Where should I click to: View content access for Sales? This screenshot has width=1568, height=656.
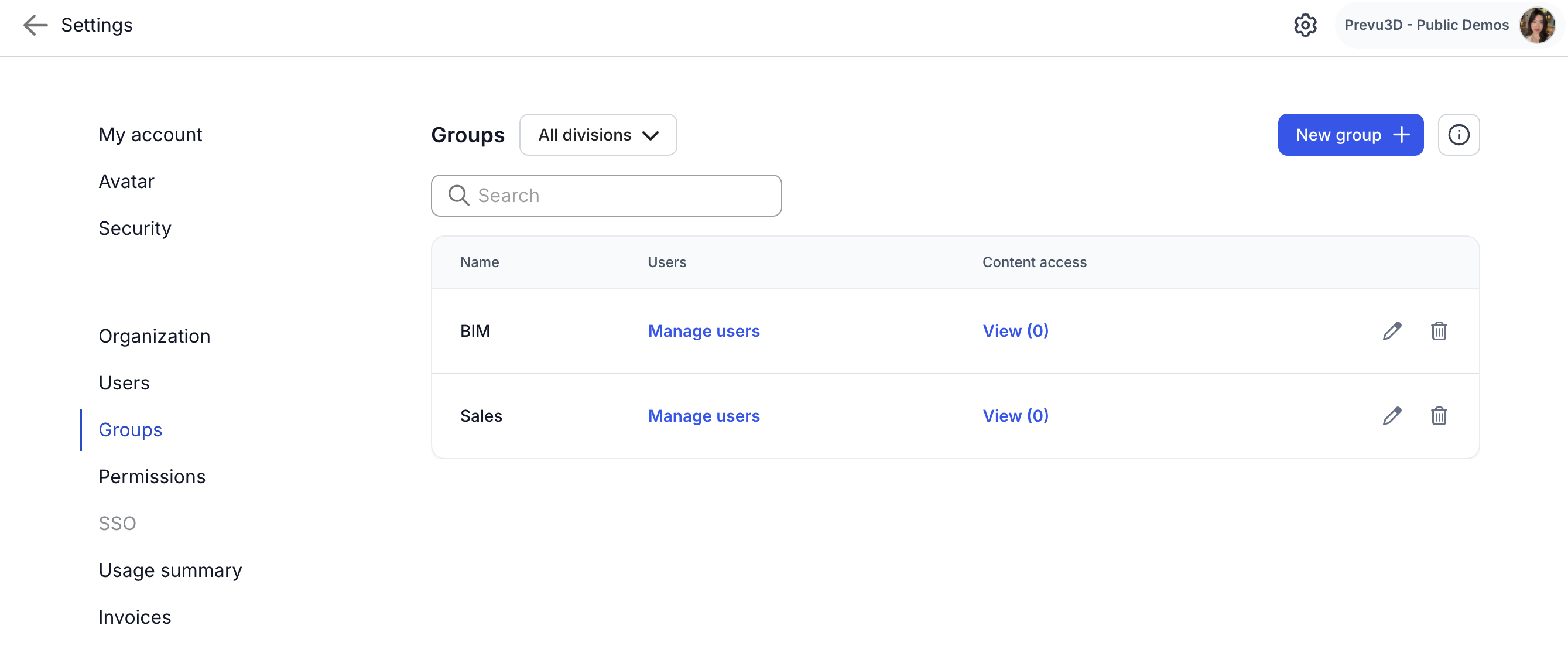(x=1015, y=415)
